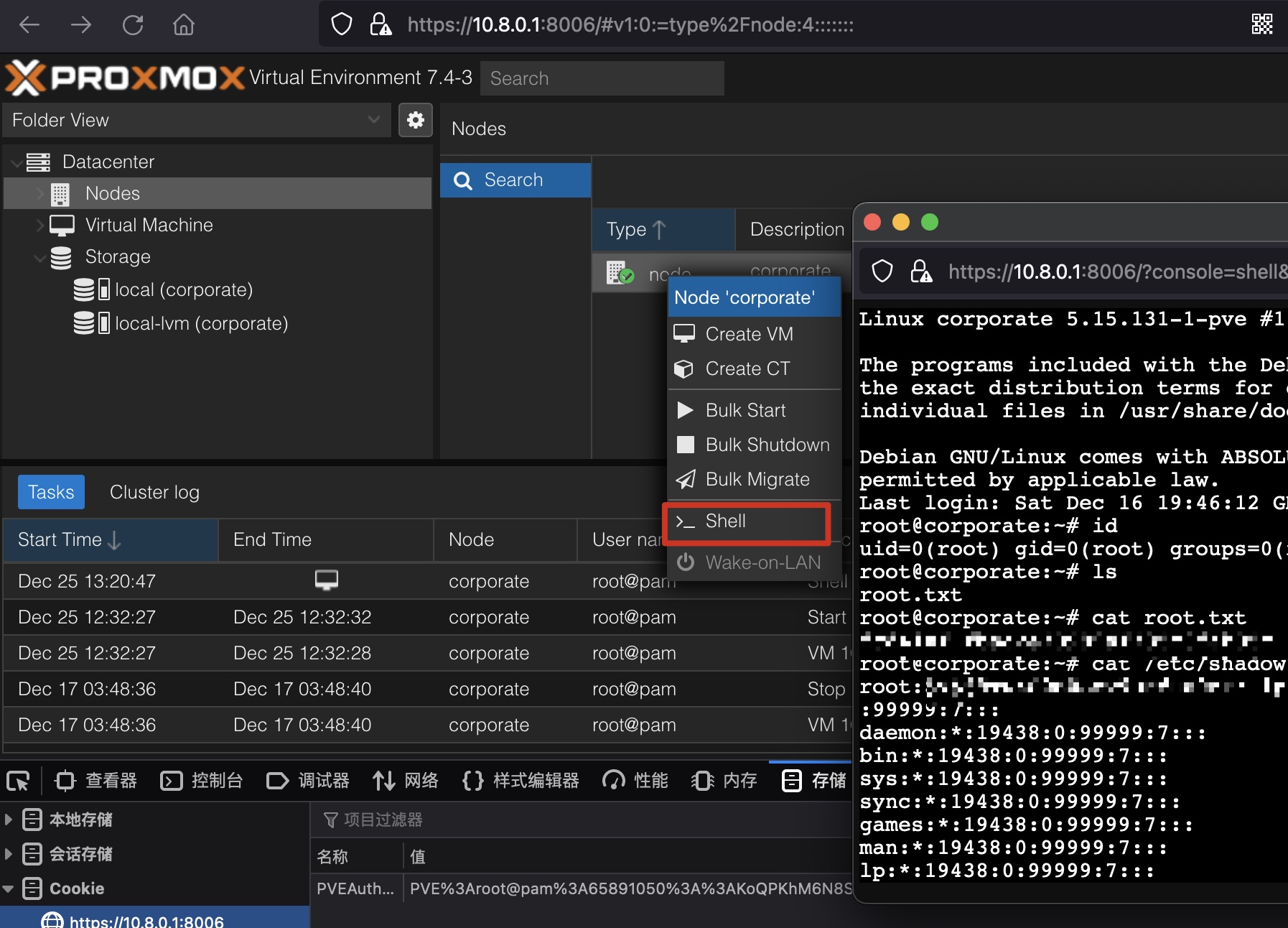Screen dimensions: 1288x928
Task: Choose Bulk Migrate from node menu
Action: point(754,479)
